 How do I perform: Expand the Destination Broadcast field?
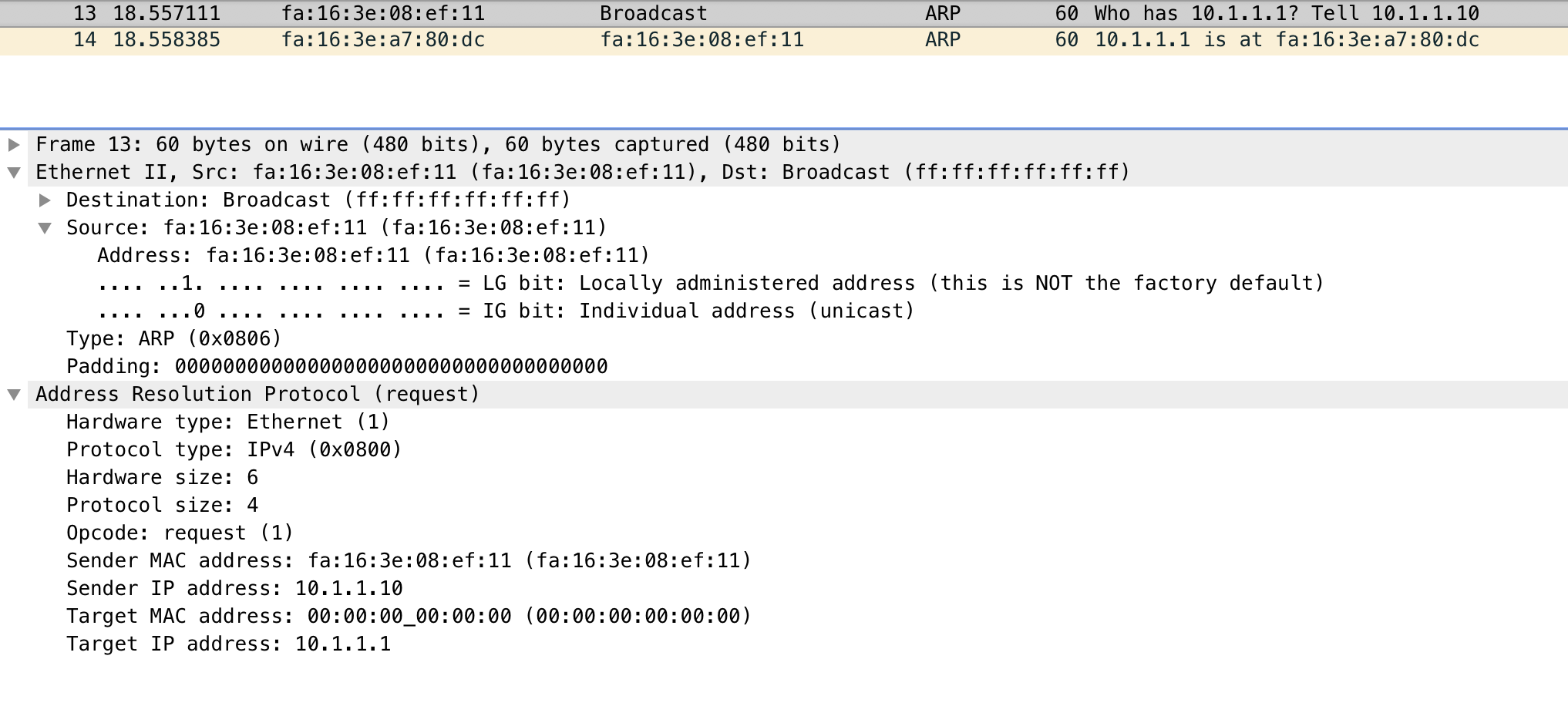[45, 200]
